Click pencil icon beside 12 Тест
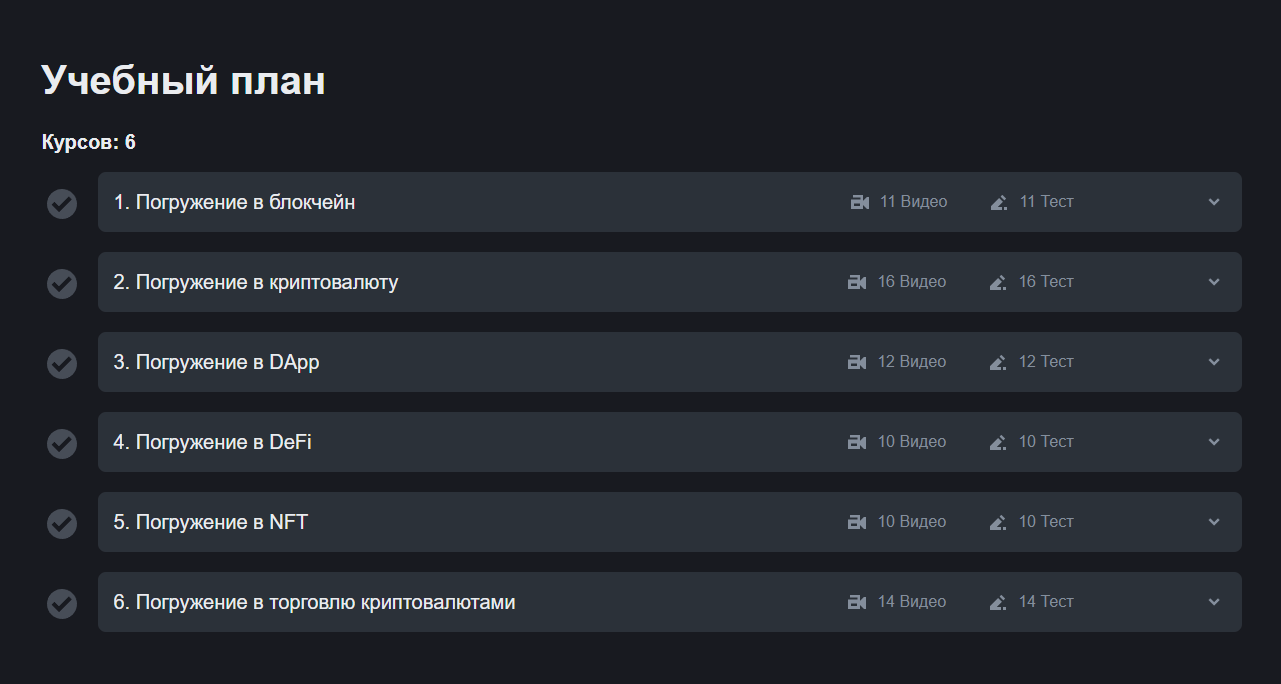 point(997,362)
